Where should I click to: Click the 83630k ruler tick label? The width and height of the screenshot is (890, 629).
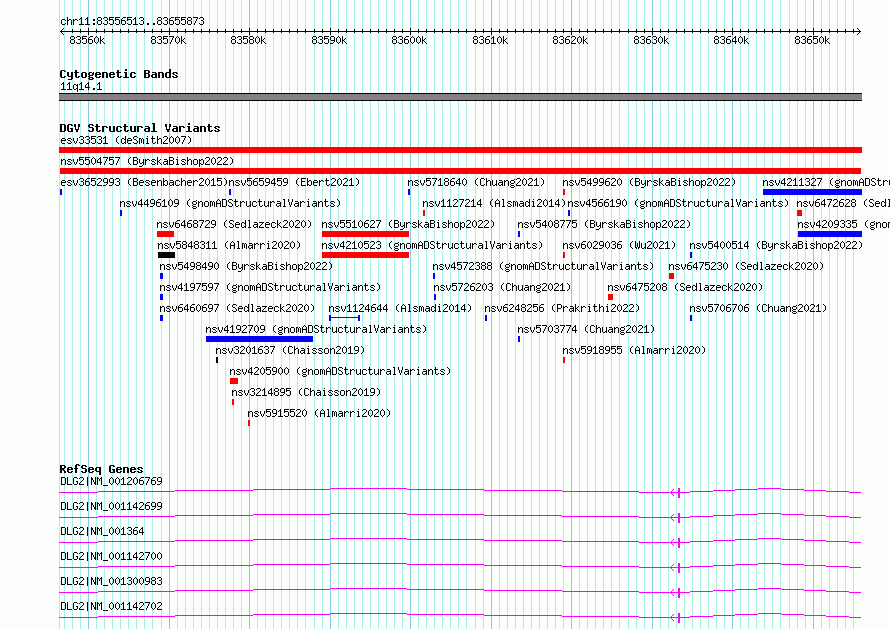click(651, 40)
